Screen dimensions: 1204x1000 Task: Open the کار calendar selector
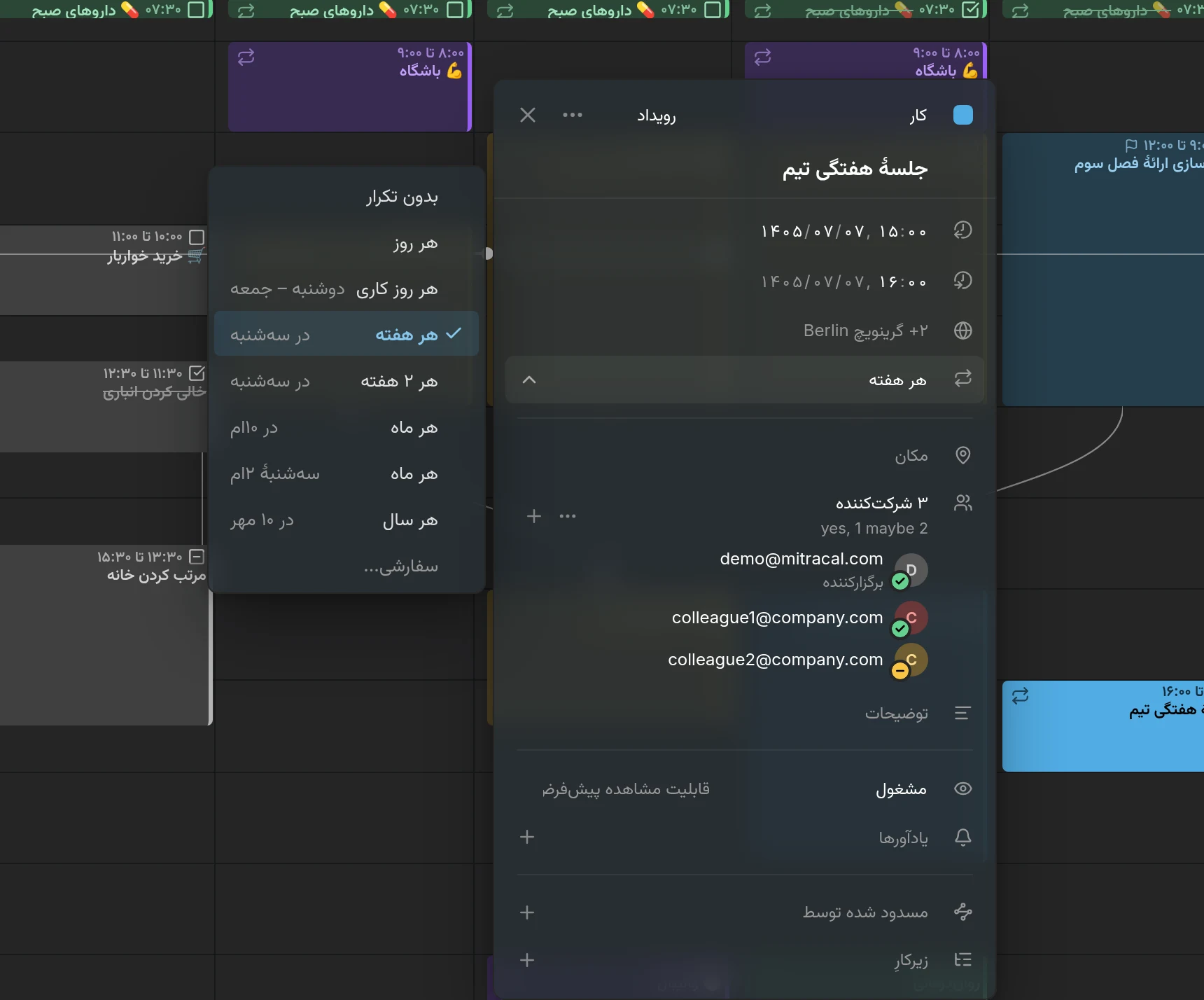click(x=918, y=116)
